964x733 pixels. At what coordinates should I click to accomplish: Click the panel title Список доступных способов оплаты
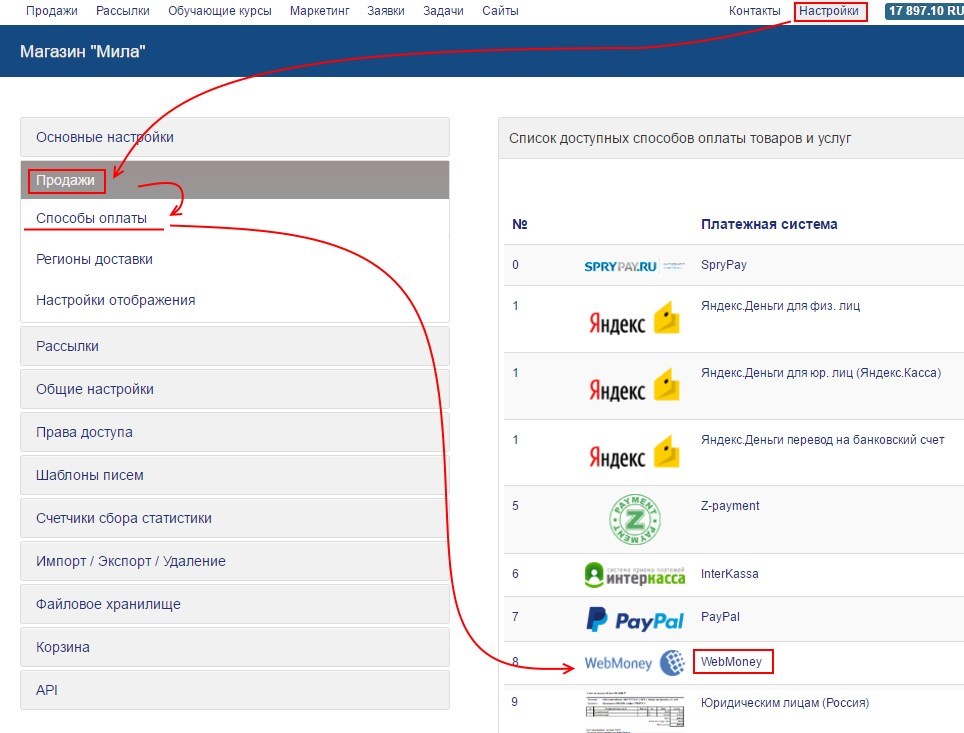680,138
